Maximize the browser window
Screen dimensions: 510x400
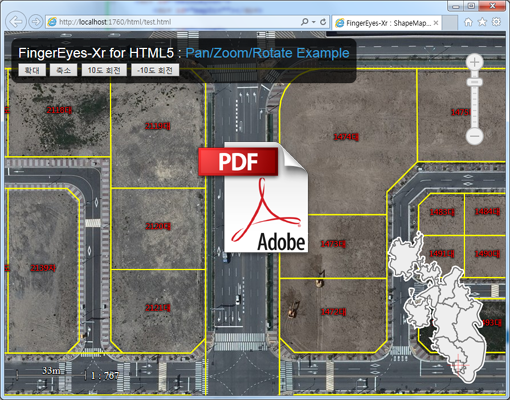471,6
